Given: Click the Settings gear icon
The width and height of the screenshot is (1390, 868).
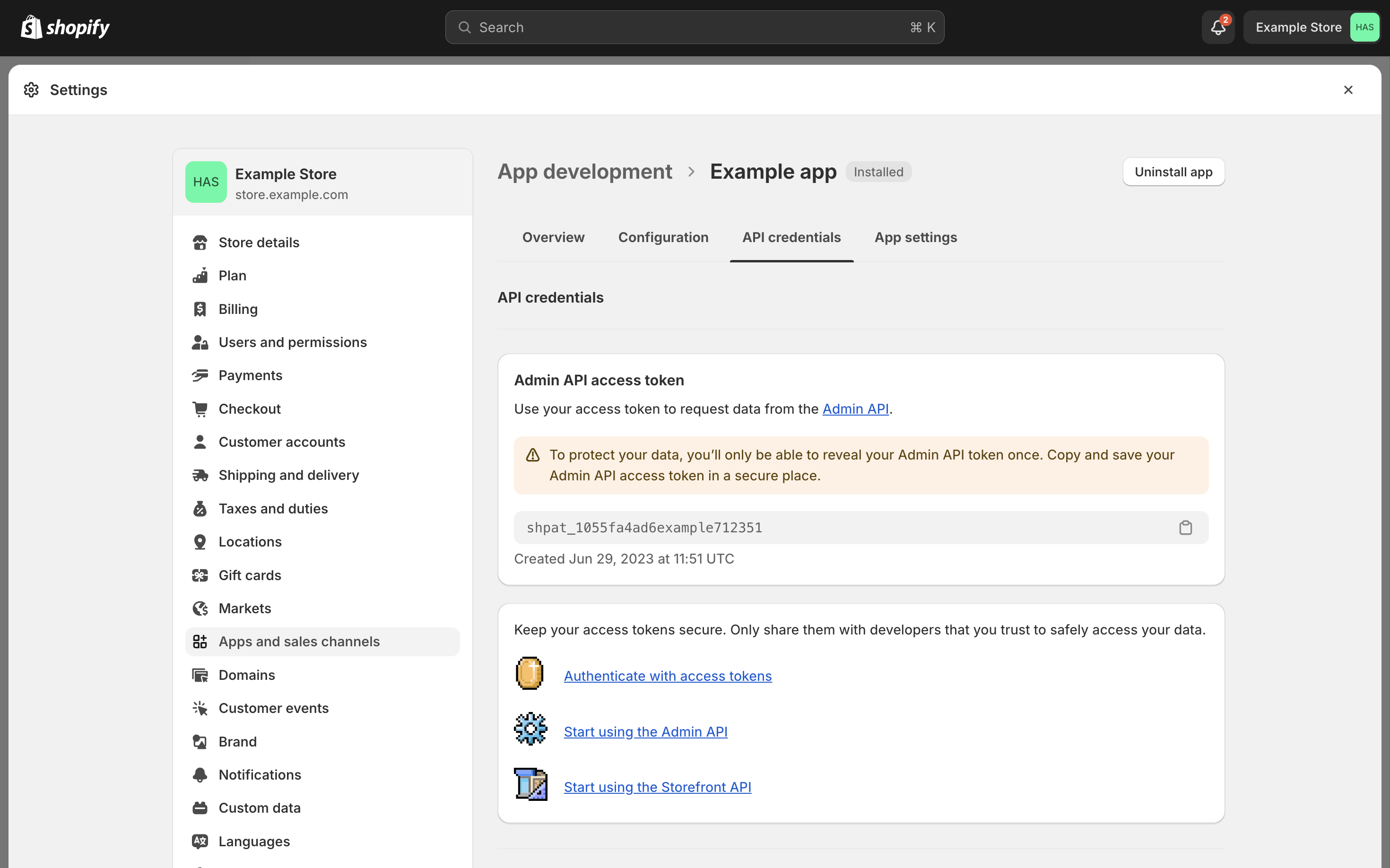Looking at the screenshot, I should pos(31,89).
